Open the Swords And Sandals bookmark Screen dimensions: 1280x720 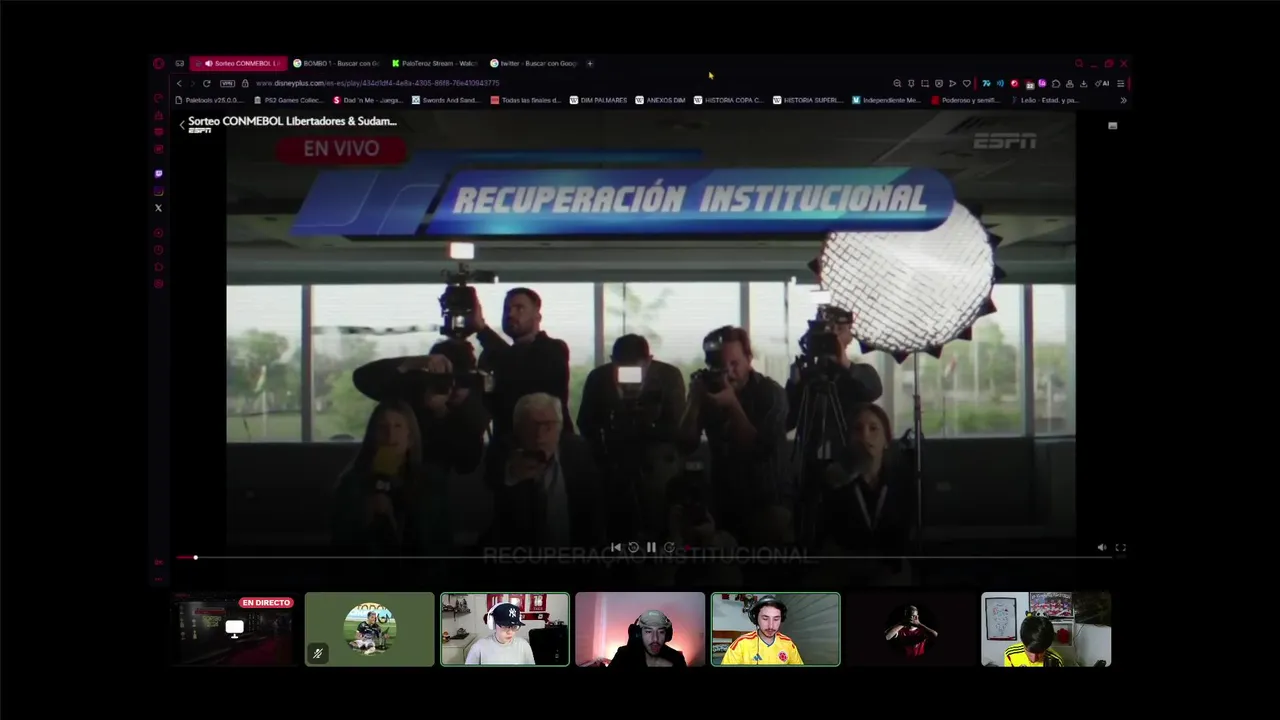pos(447,100)
